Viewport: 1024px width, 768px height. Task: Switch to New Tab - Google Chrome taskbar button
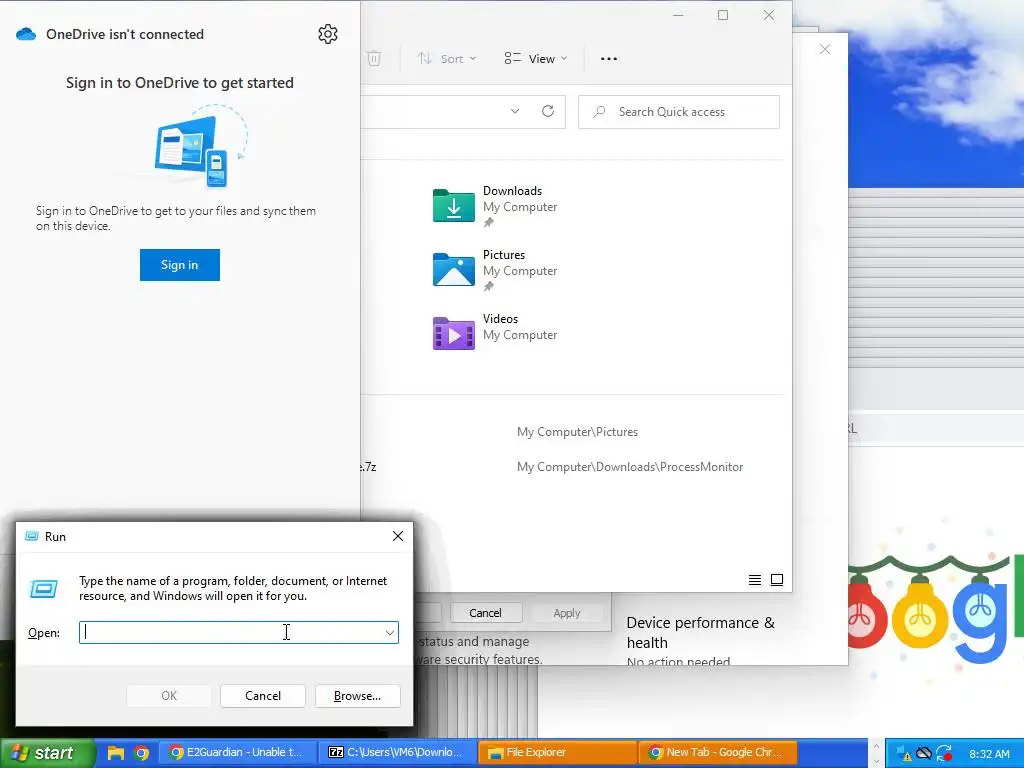click(718, 752)
